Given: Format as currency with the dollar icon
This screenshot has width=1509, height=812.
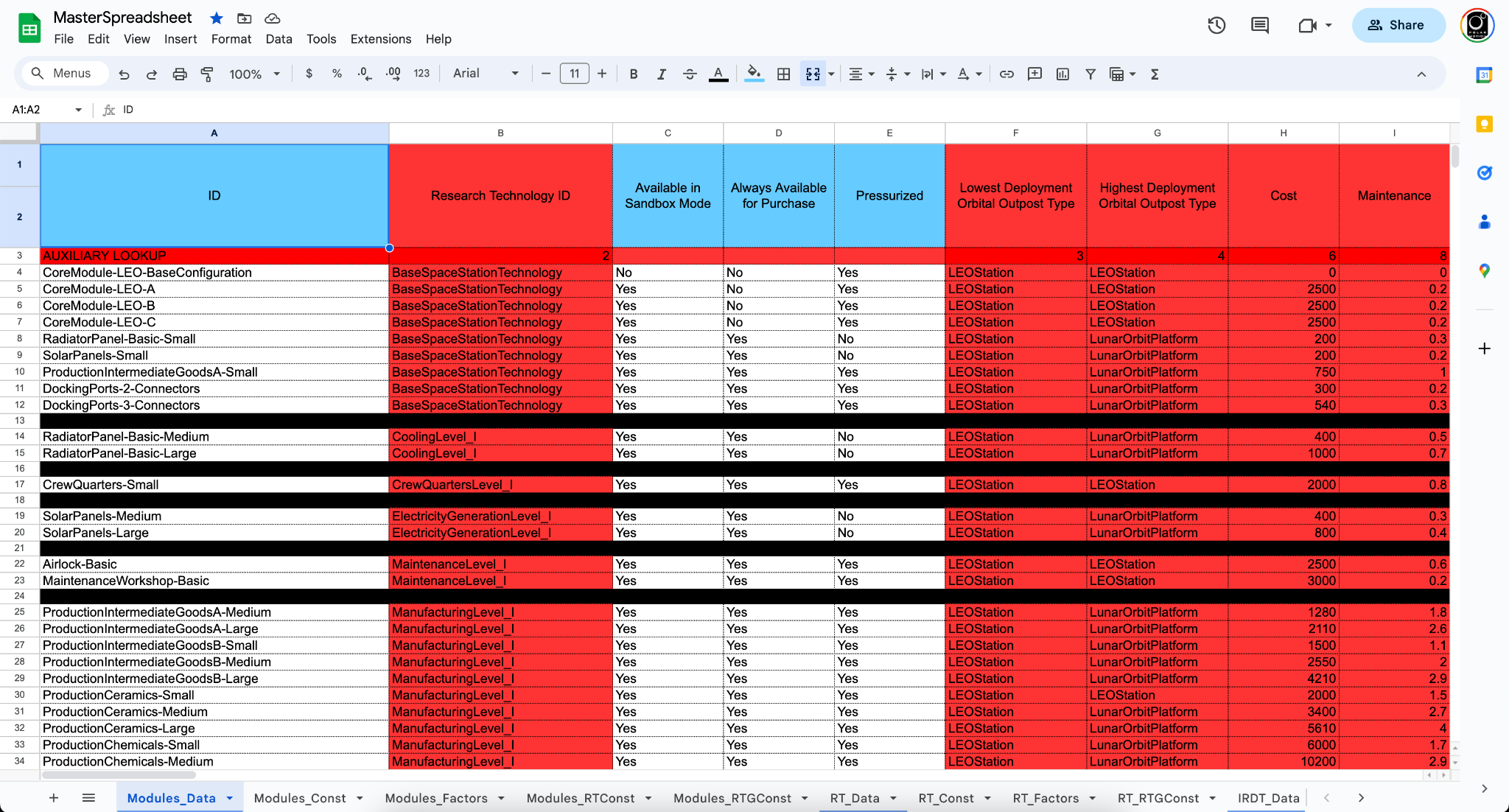Looking at the screenshot, I should (x=309, y=74).
